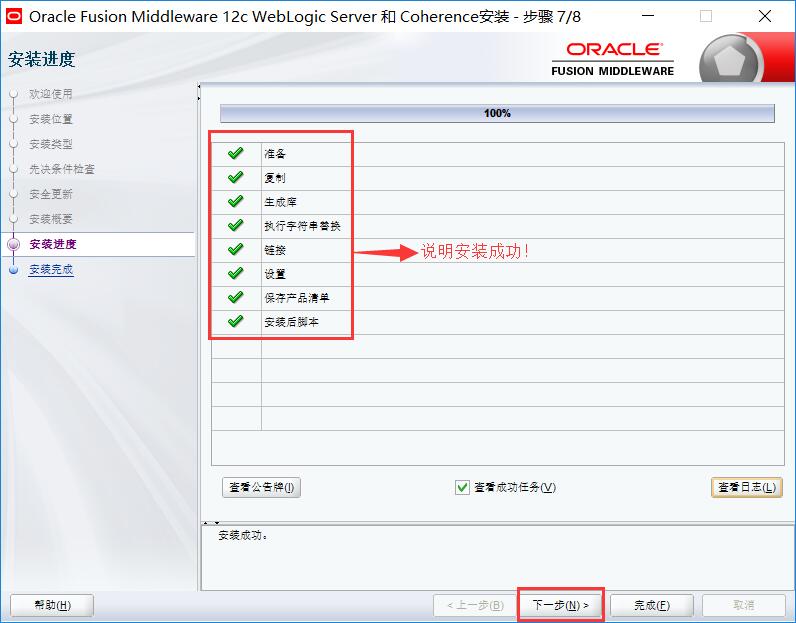The height and width of the screenshot is (623, 796).
Task: Select the 先决条件检查 step in sidebar
Action: [62, 169]
